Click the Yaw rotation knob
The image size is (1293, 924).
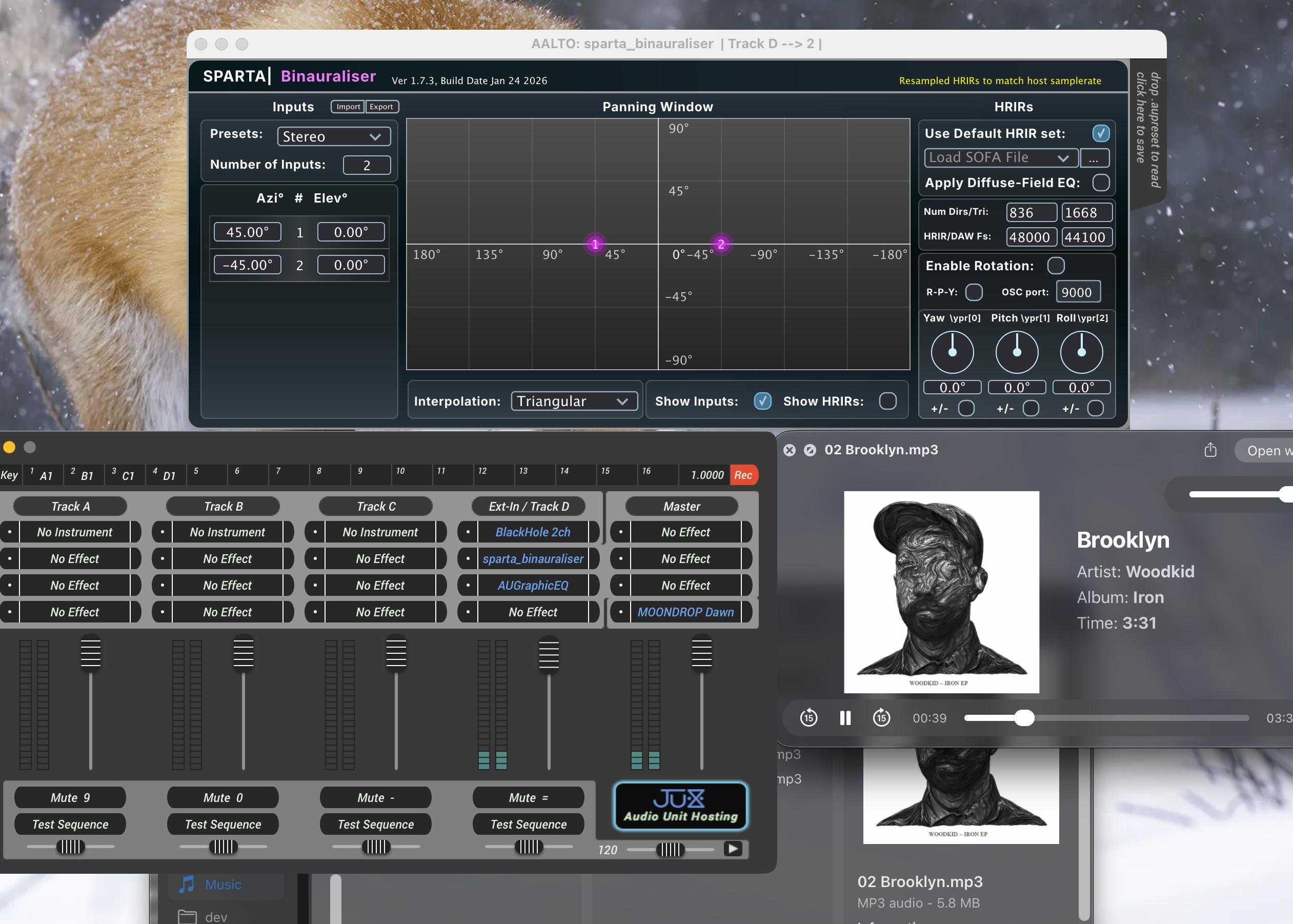point(952,352)
